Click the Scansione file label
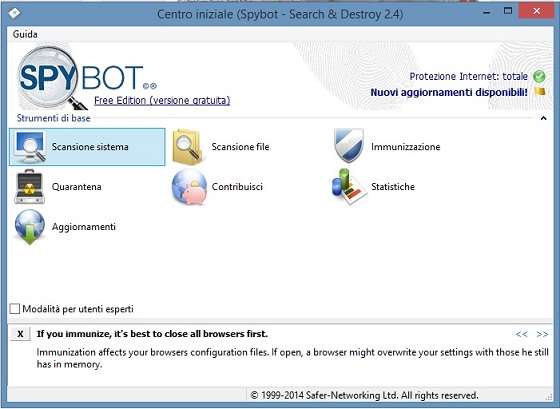This screenshot has width=560, height=409. [x=240, y=147]
